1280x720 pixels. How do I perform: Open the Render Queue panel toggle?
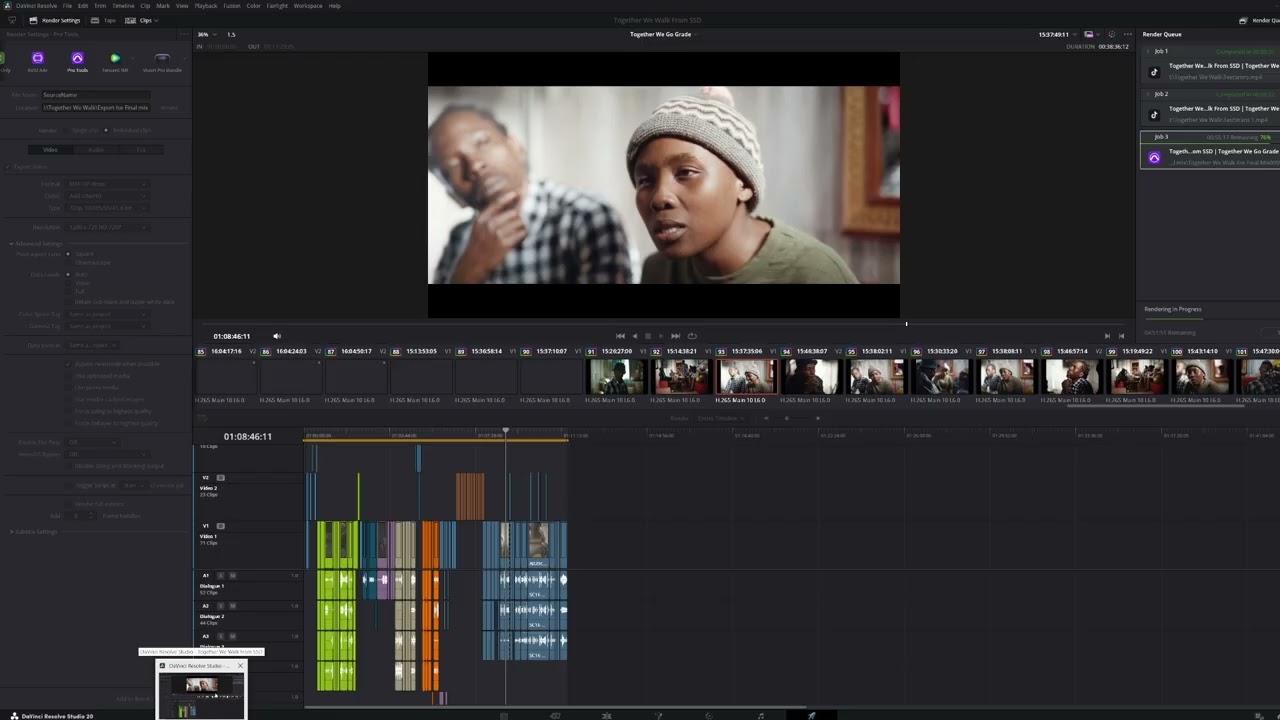(x=1261, y=20)
